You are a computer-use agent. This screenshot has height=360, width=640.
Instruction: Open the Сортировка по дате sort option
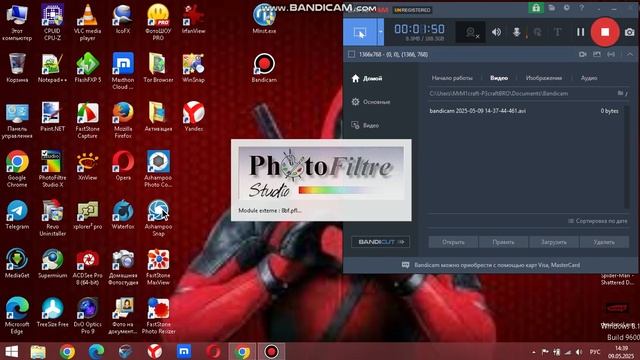[598, 221]
